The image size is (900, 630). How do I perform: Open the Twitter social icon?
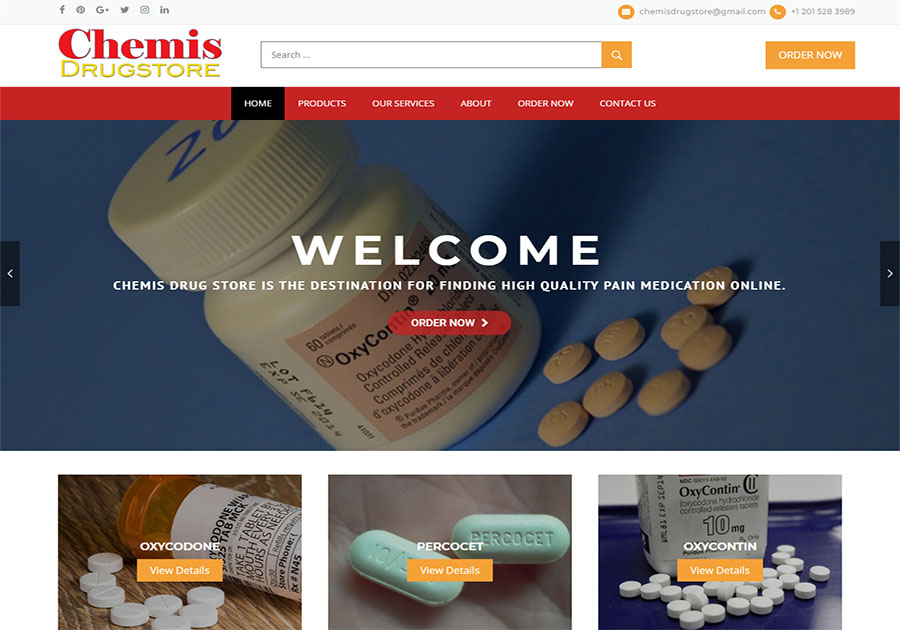pos(125,10)
